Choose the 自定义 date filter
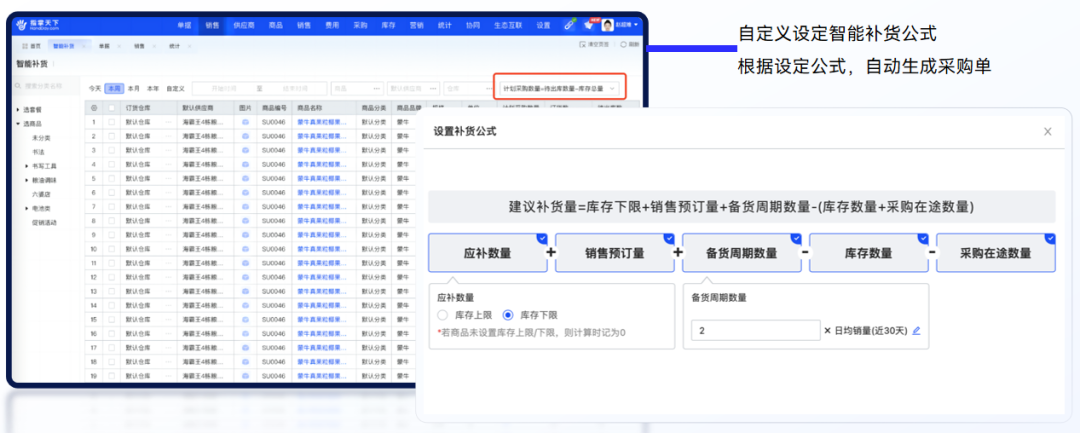Viewport: 1080px width, 433px height. coord(176,89)
